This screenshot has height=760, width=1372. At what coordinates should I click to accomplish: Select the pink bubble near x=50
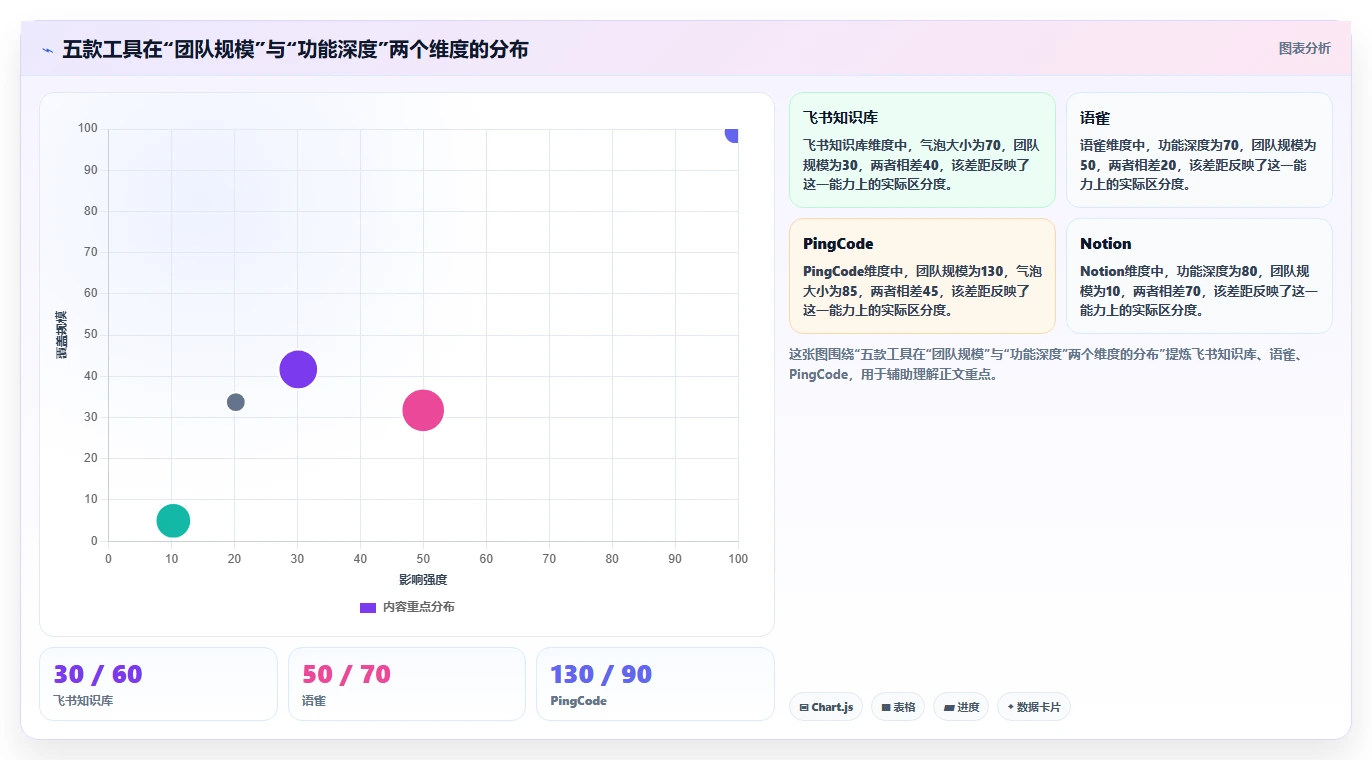423,410
